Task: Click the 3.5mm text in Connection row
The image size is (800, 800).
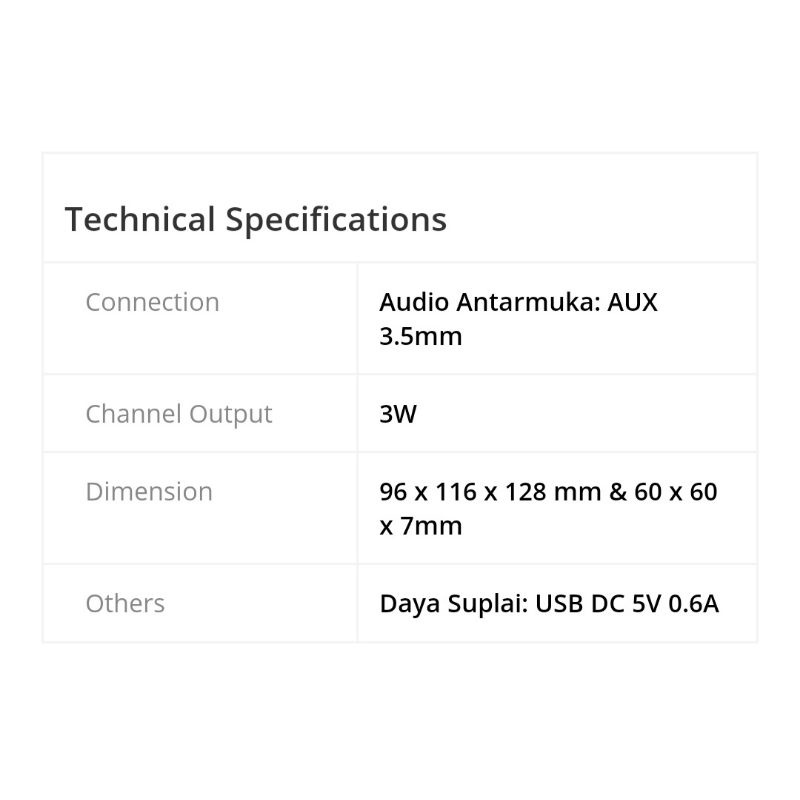Action: coord(421,336)
